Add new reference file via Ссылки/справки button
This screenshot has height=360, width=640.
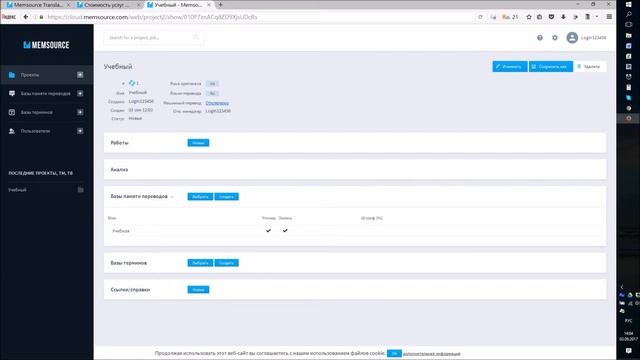coord(198,290)
